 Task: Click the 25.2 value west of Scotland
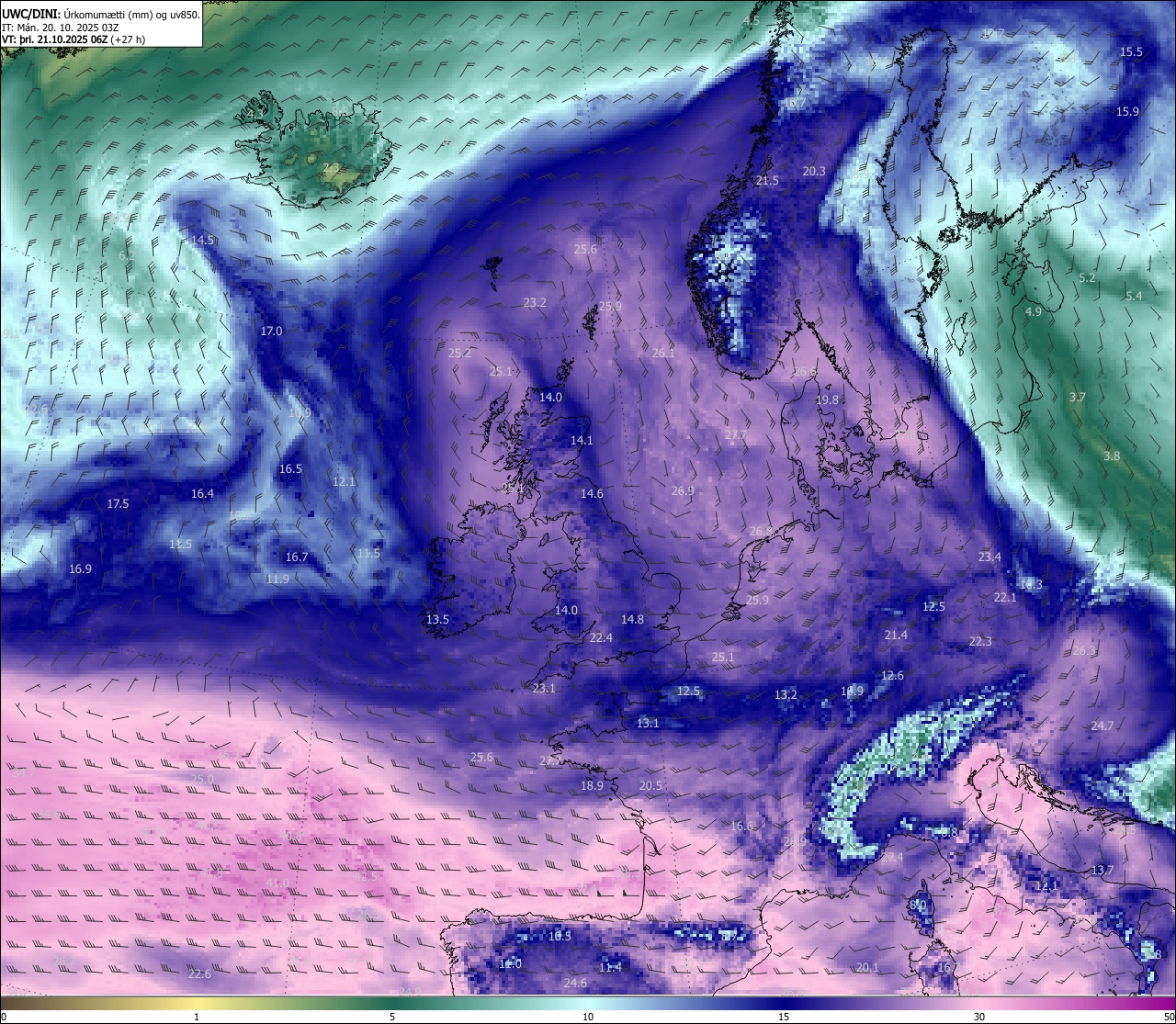459,353
